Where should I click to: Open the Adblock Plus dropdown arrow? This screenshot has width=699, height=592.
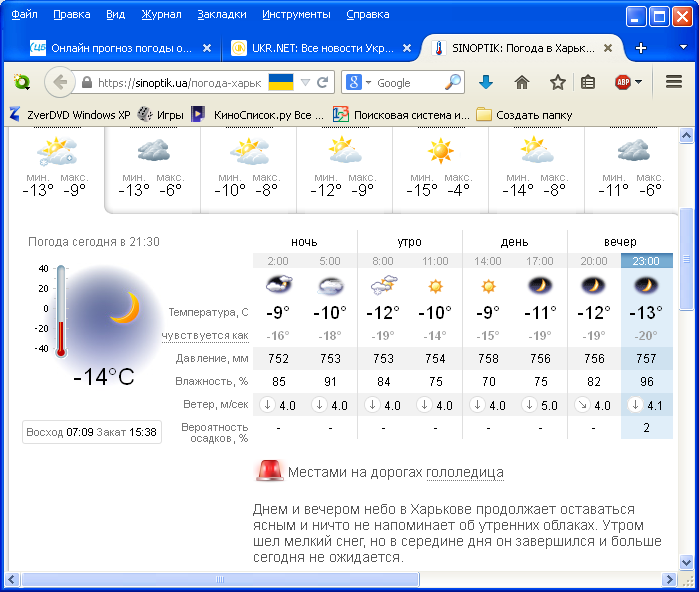[x=638, y=82]
